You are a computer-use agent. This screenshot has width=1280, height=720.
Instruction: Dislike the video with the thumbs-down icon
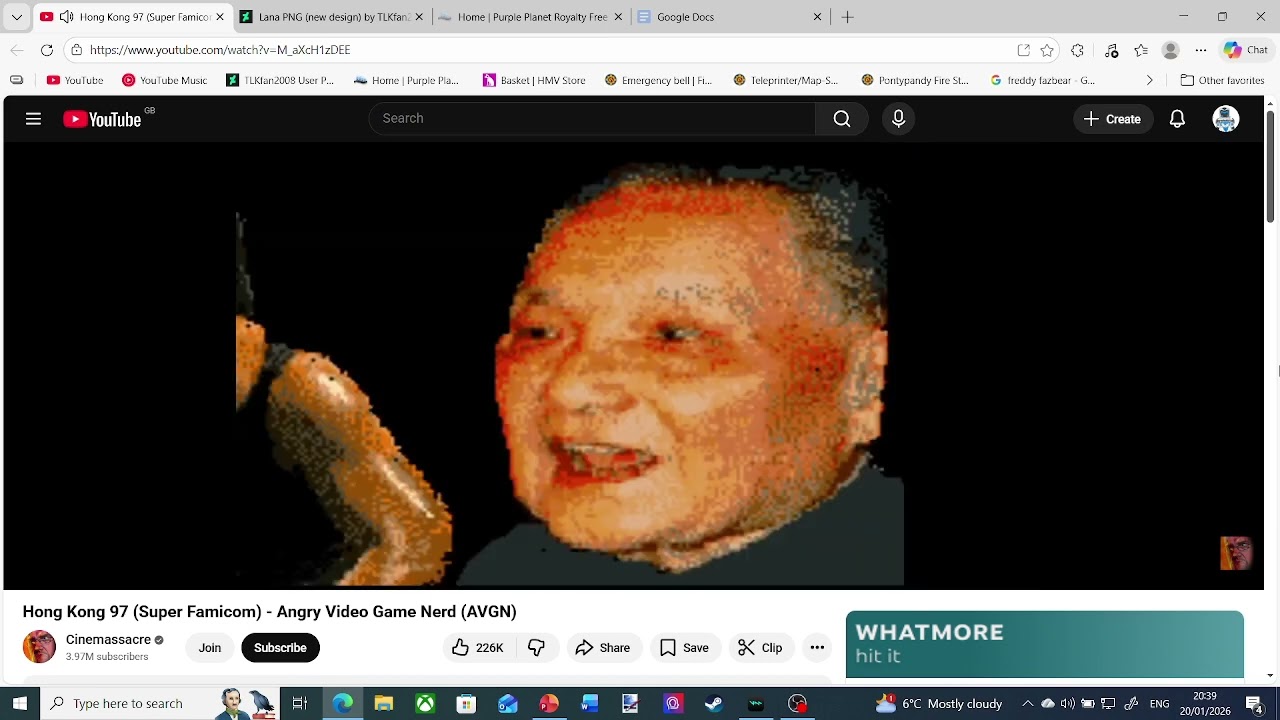[536, 648]
